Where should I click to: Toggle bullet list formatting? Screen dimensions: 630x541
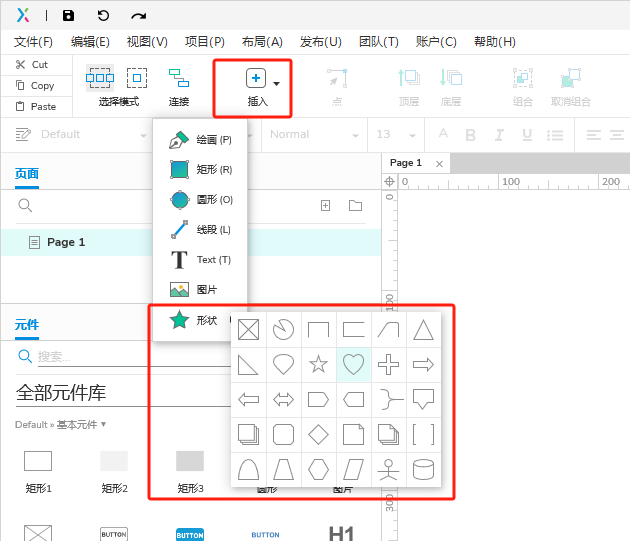tap(555, 135)
